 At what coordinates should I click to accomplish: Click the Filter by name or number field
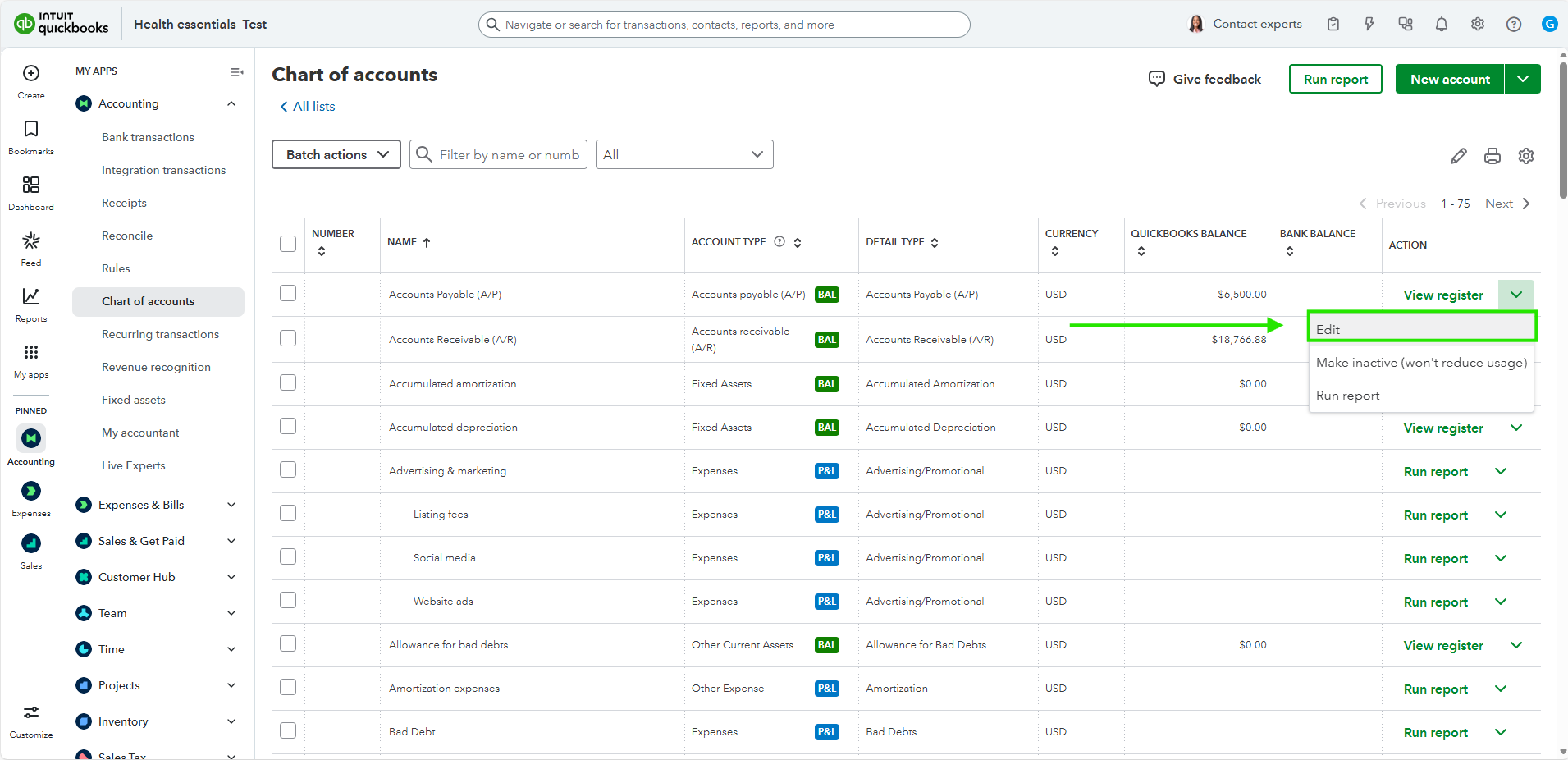click(509, 154)
